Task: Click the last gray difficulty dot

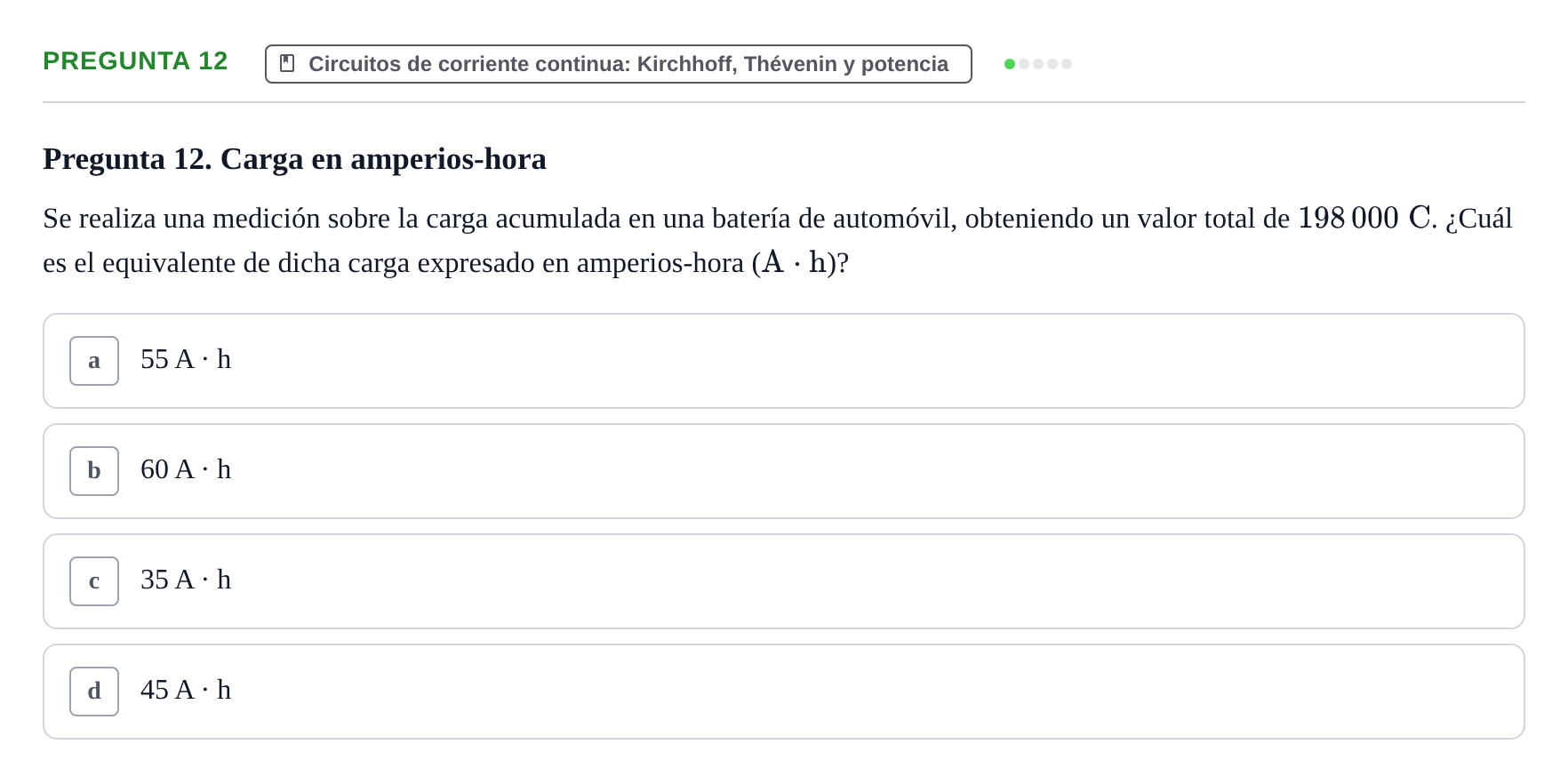Action: pyautogui.click(x=1067, y=64)
